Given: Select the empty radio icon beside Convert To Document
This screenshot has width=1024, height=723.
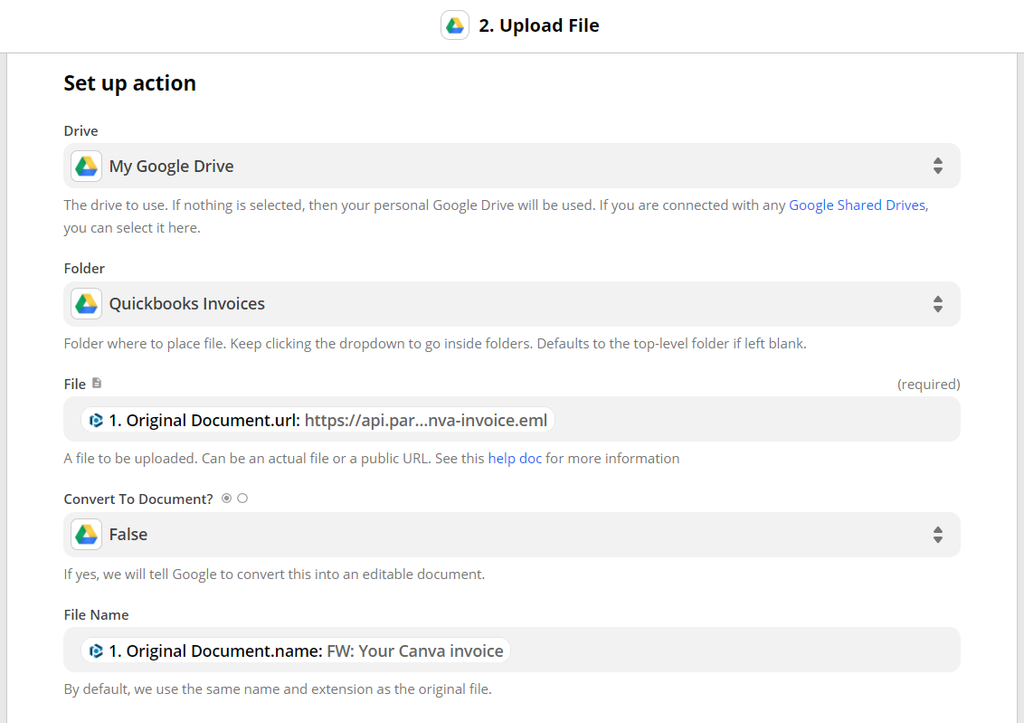Looking at the screenshot, I should tap(242, 498).
